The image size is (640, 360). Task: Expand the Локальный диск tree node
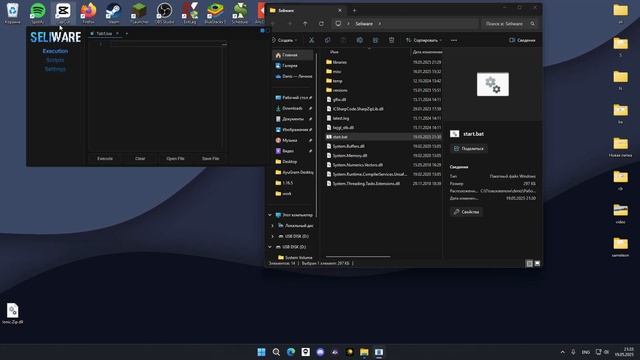pyautogui.click(x=272, y=225)
